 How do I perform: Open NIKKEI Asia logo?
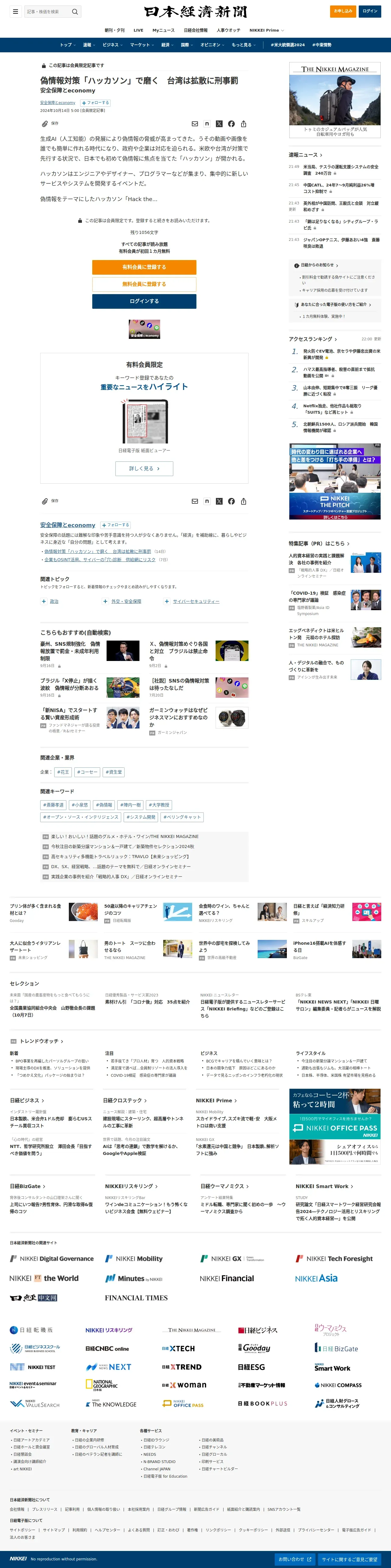(x=316, y=1278)
